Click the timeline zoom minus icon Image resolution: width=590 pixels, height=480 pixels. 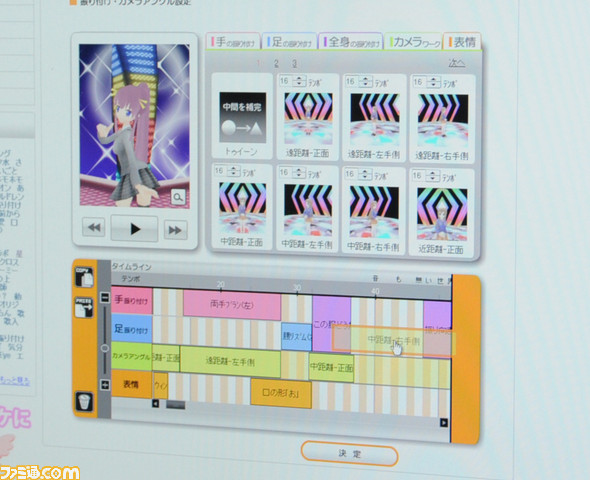tap(105, 298)
